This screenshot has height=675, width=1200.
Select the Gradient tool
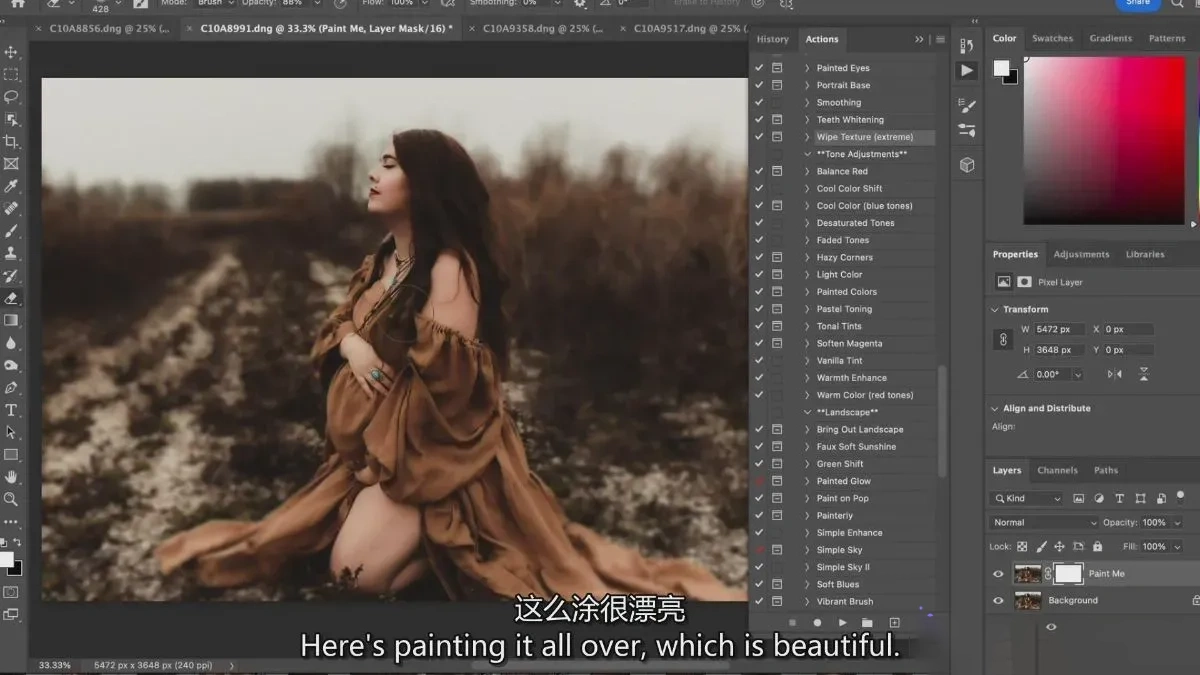[x=11, y=320]
